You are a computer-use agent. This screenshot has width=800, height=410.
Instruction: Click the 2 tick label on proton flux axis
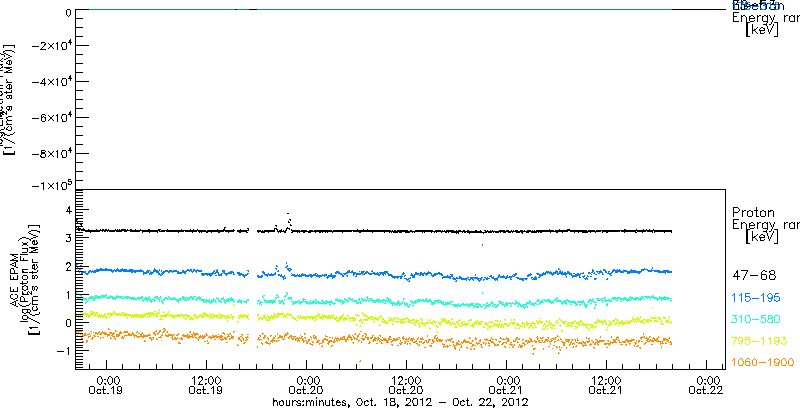point(67,266)
